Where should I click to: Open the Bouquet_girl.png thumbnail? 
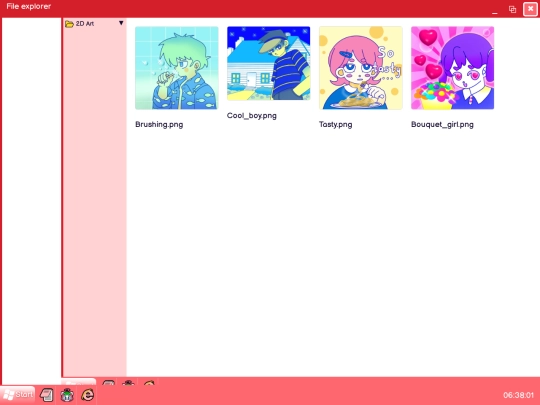(453, 68)
